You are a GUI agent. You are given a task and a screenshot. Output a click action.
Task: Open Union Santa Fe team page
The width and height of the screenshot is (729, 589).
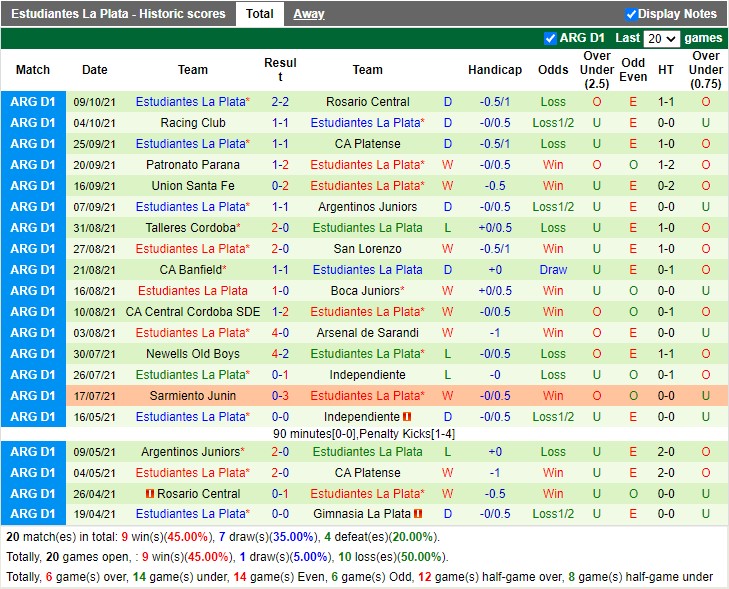tap(193, 186)
